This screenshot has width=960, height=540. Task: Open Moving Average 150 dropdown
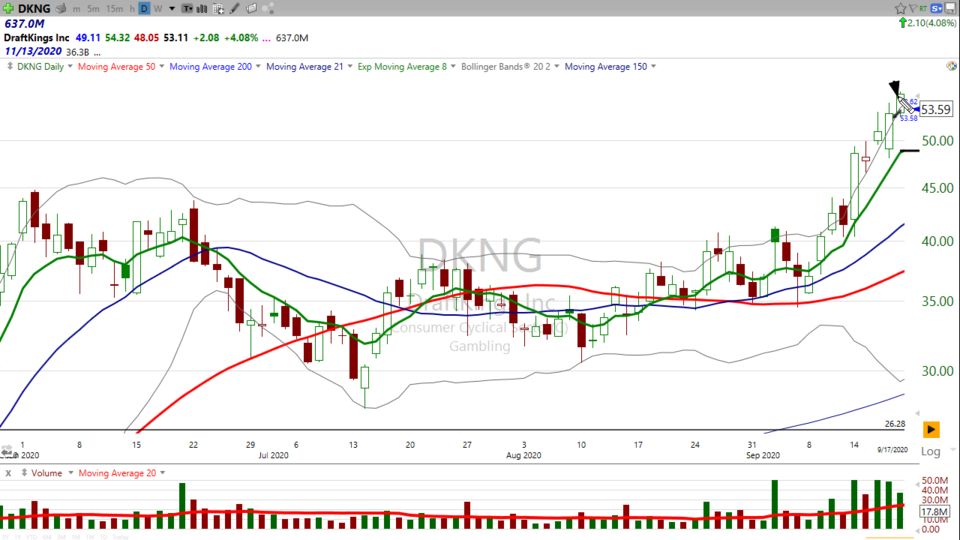(x=653, y=66)
